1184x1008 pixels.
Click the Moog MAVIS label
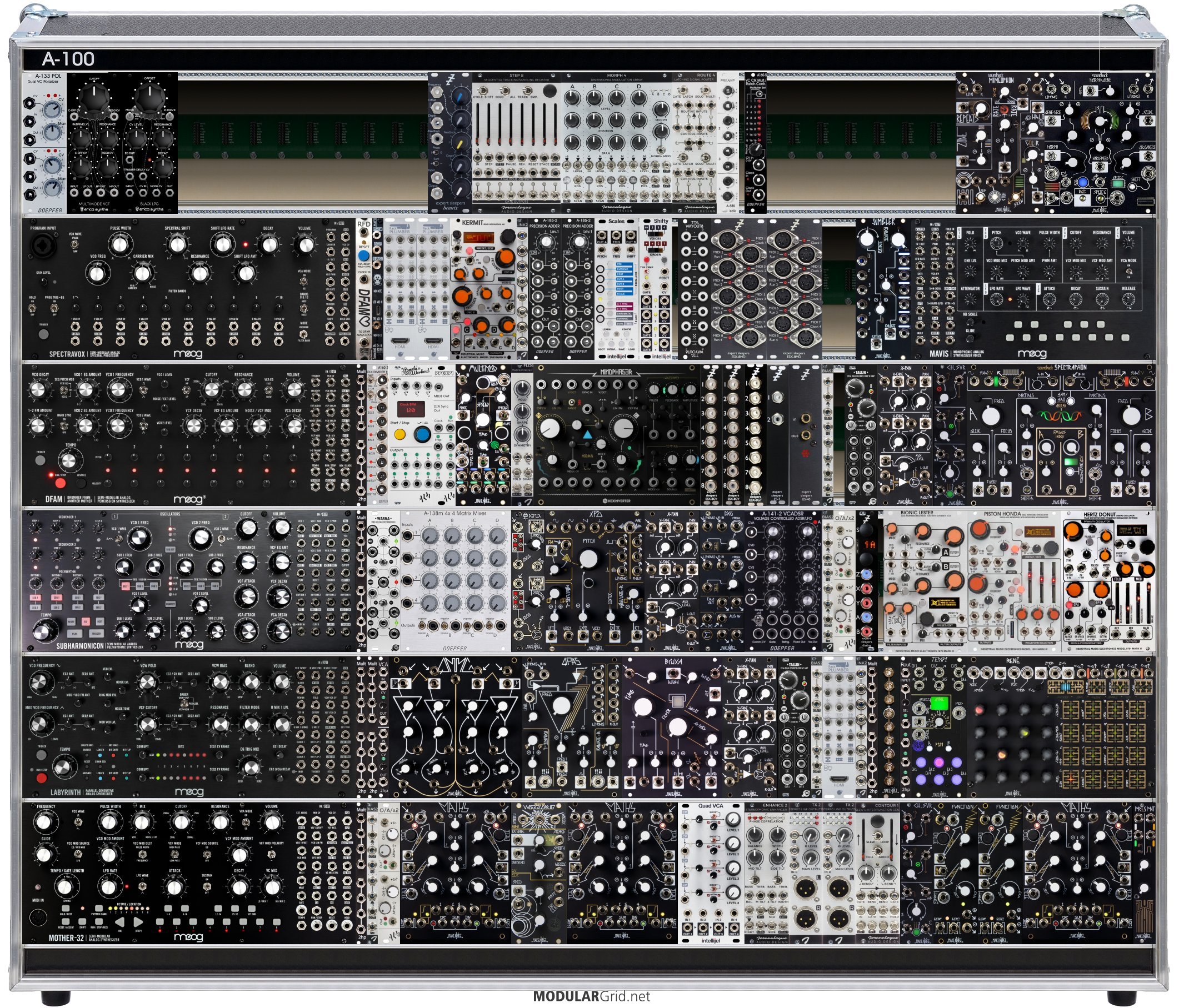(x=938, y=354)
